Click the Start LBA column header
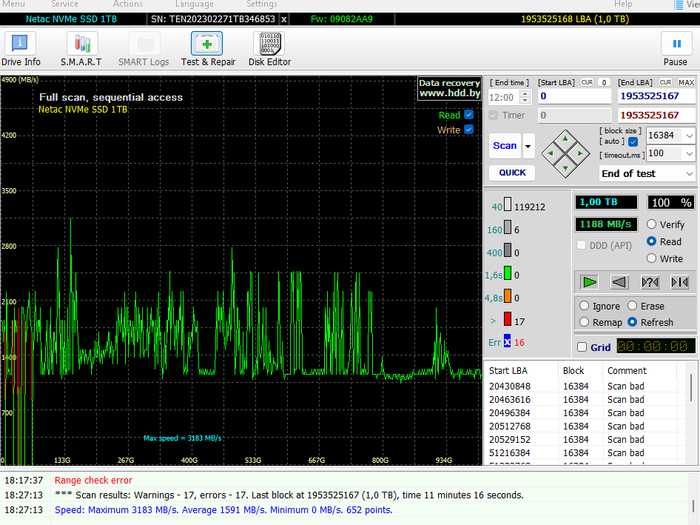 [x=521, y=371]
